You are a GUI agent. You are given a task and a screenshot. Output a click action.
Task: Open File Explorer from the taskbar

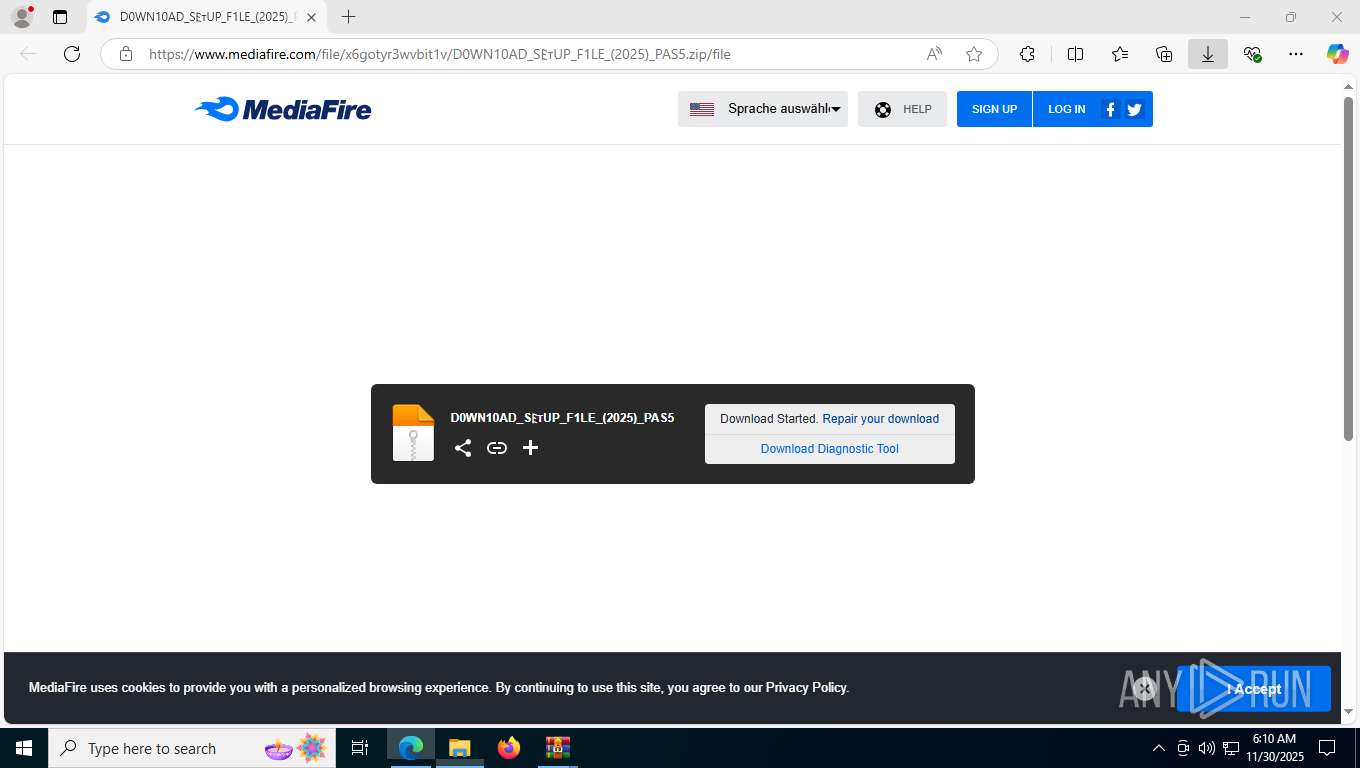tap(459, 748)
